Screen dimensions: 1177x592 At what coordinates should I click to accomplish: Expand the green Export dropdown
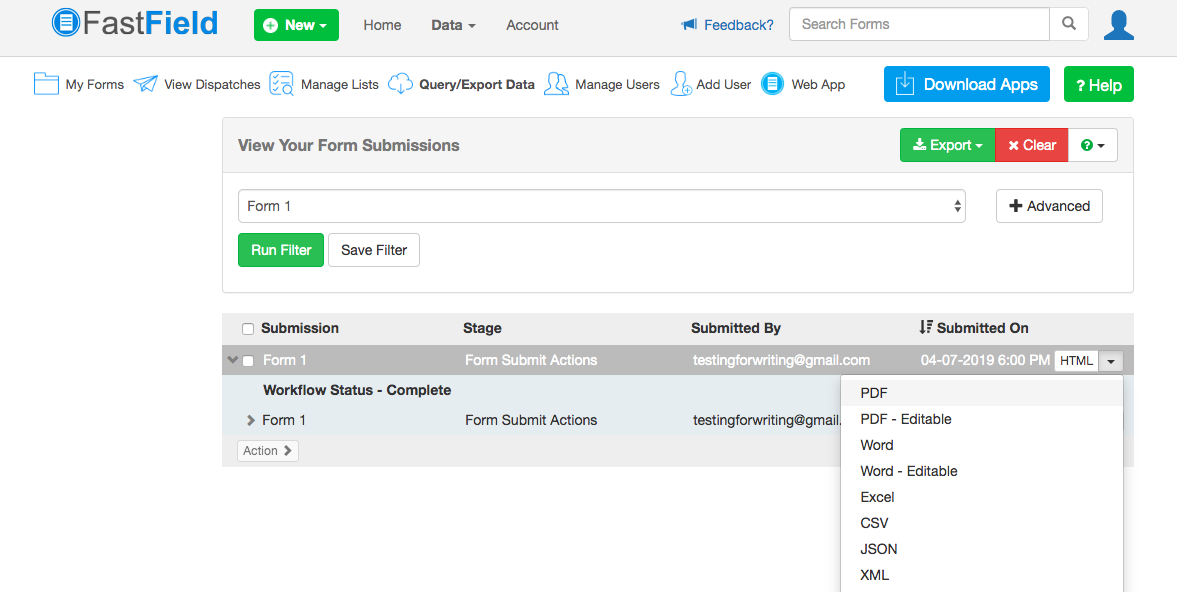coord(947,145)
